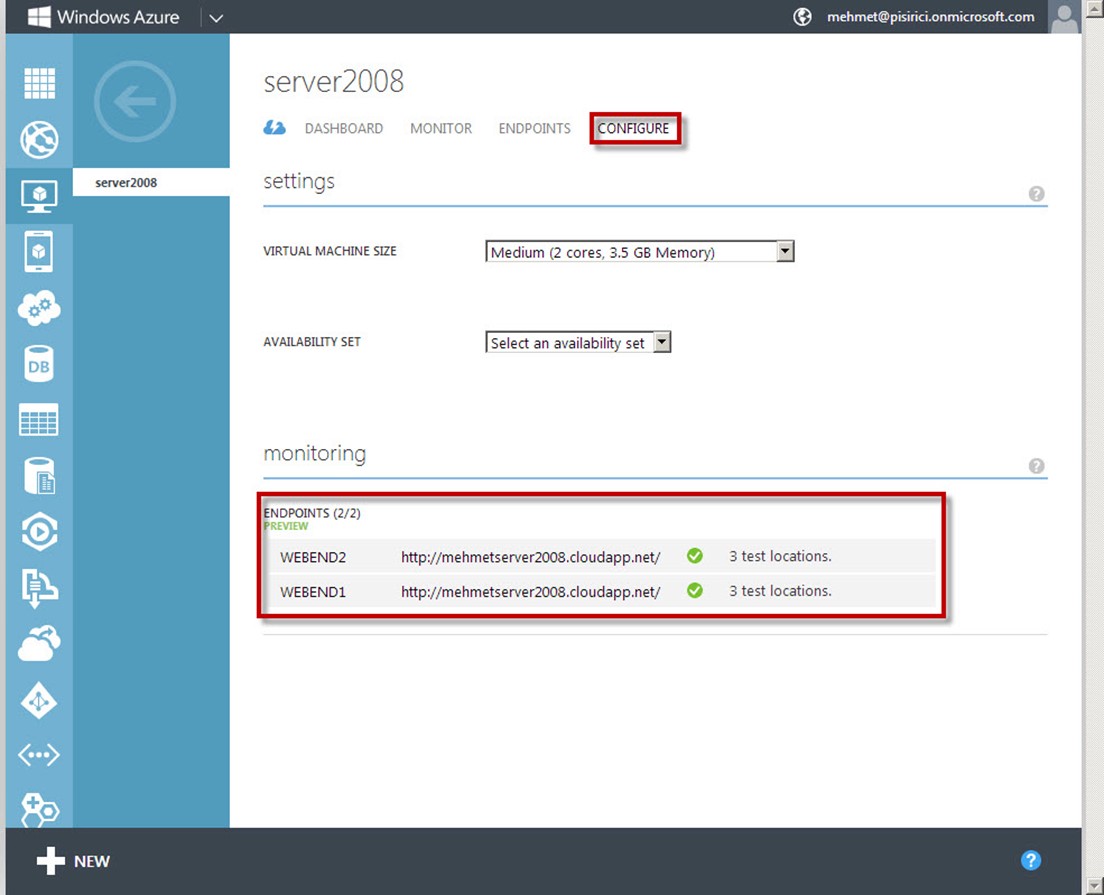Click the user avatar icon in header
This screenshot has height=895, width=1104.
[1064, 17]
